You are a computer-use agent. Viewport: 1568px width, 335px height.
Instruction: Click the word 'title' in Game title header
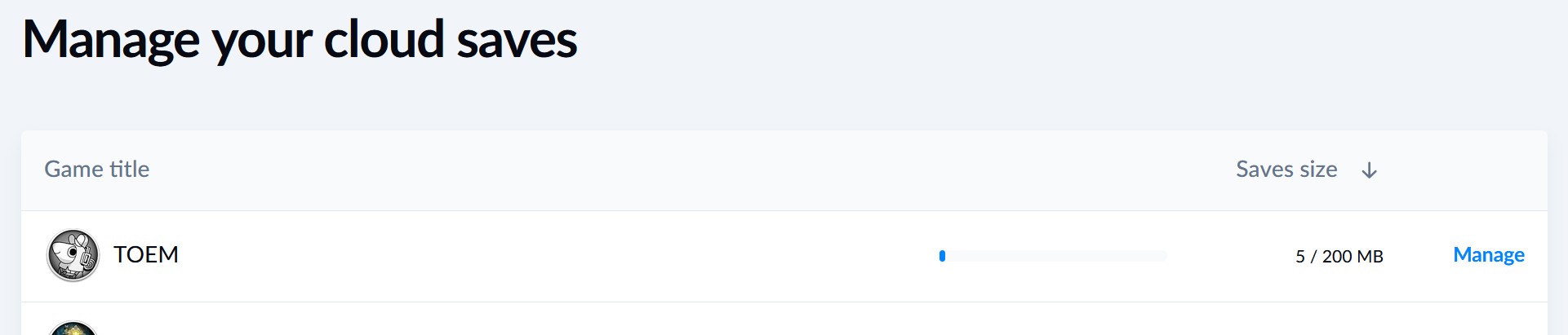click(130, 170)
